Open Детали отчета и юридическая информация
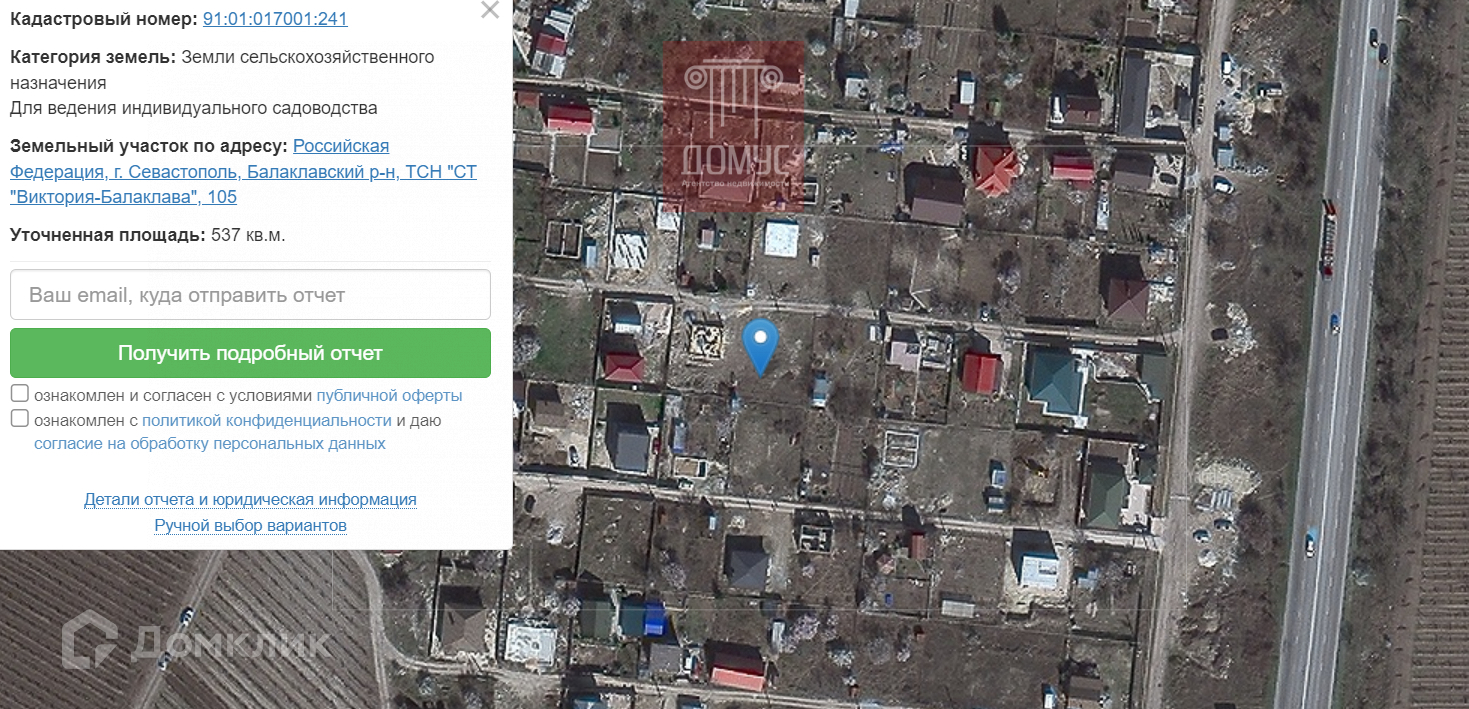Viewport: 1469px width, 709px height. 250,499
